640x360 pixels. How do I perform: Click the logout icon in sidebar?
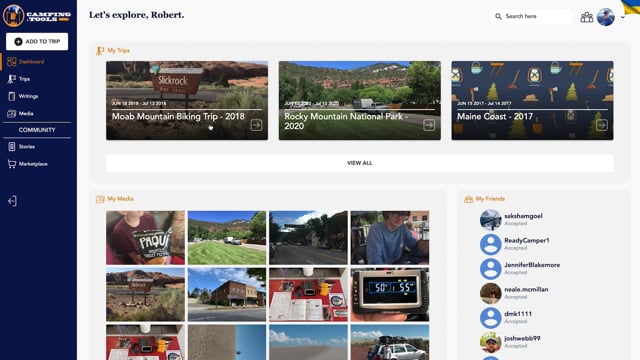(12, 201)
